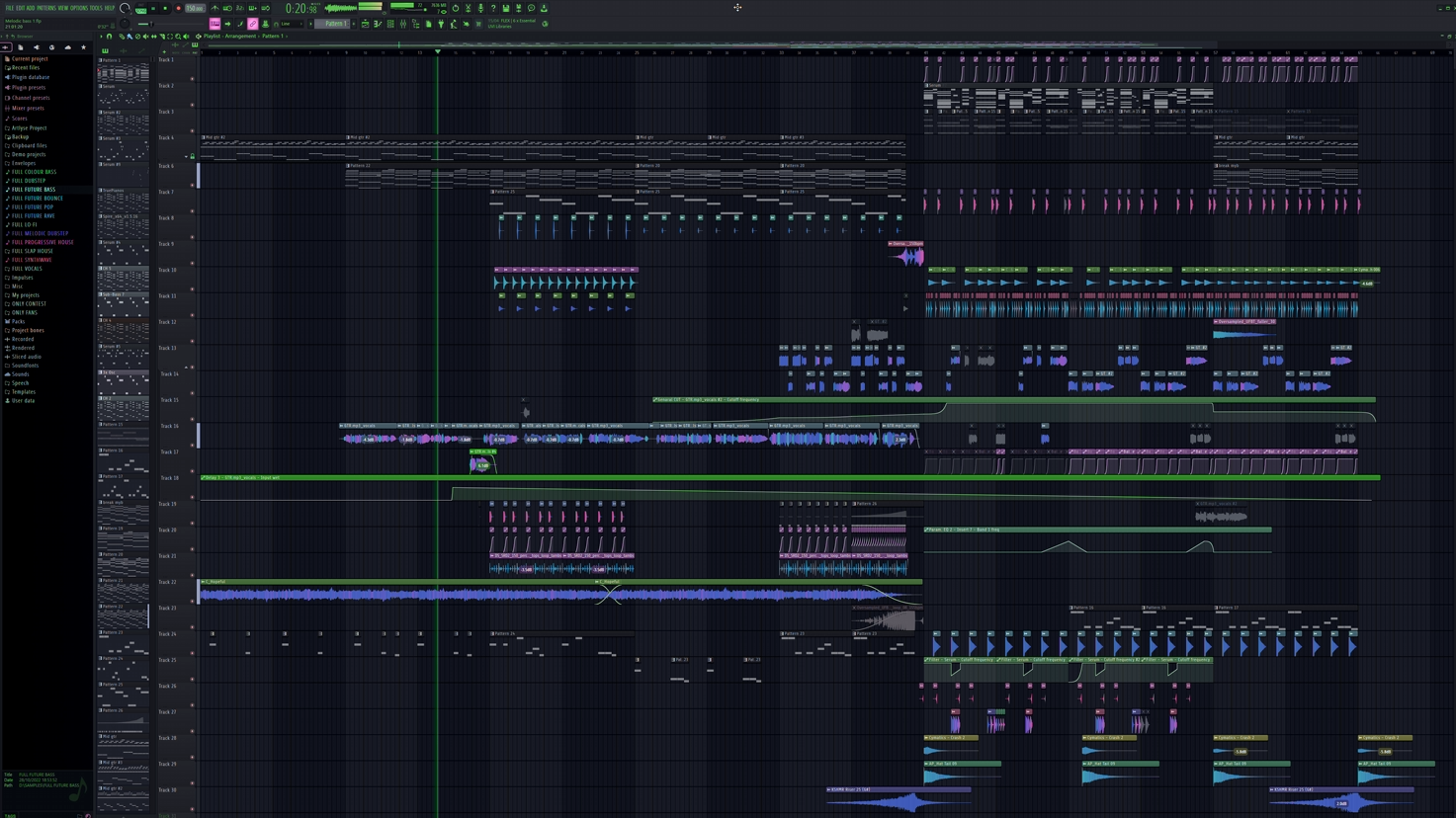Click the online help question mark icon
This screenshot has height=818, width=1456.
[493, 8]
